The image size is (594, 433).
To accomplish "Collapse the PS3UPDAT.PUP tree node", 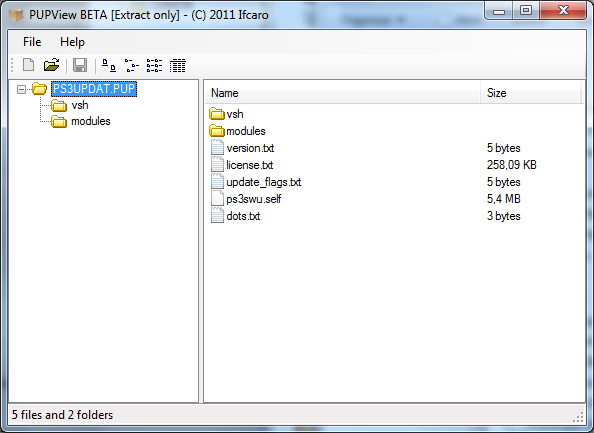I will [x=22, y=89].
